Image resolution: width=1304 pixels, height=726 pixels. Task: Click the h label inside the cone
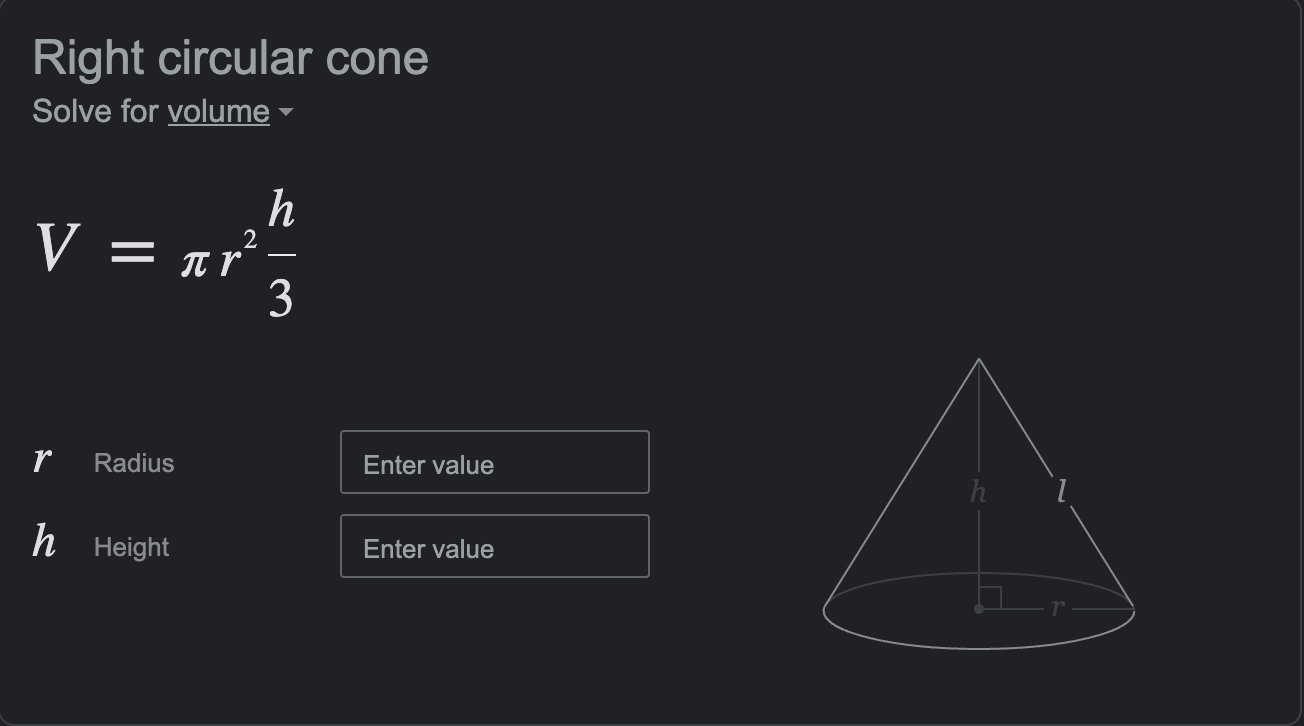(x=979, y=491)
